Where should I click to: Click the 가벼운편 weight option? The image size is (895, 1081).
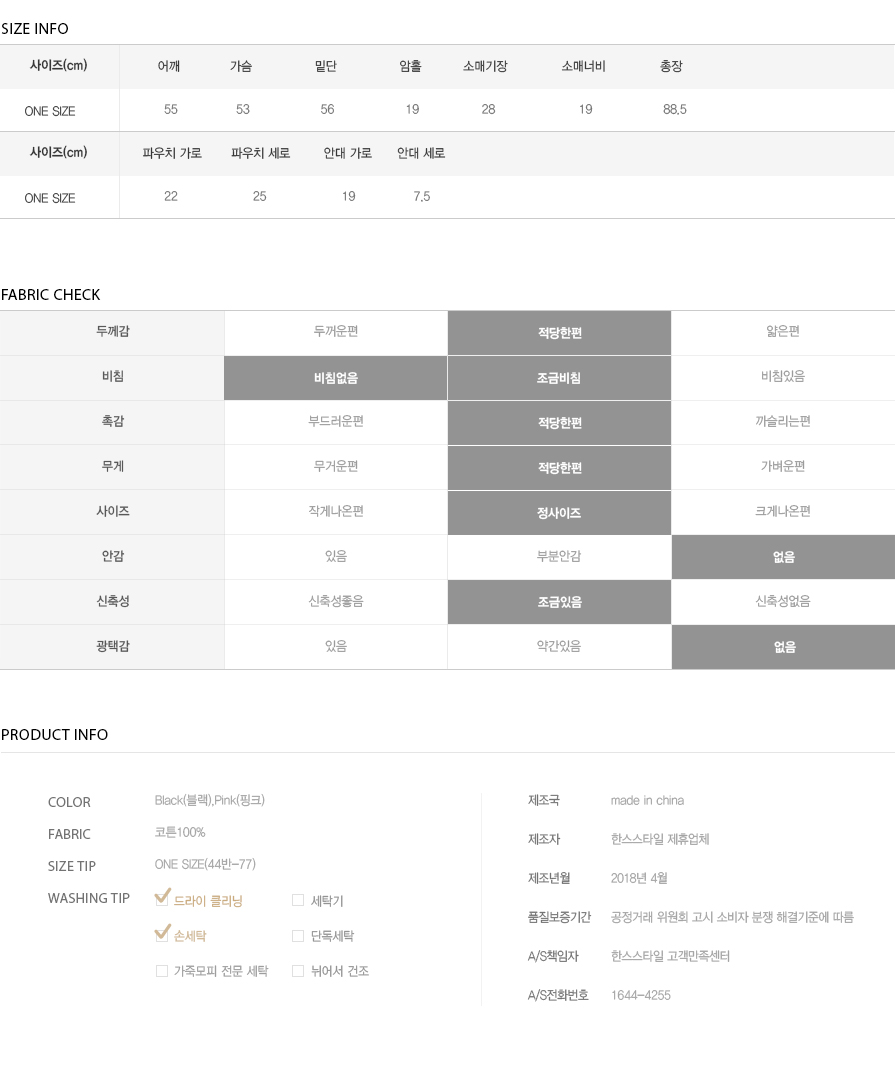pos(783,467)
